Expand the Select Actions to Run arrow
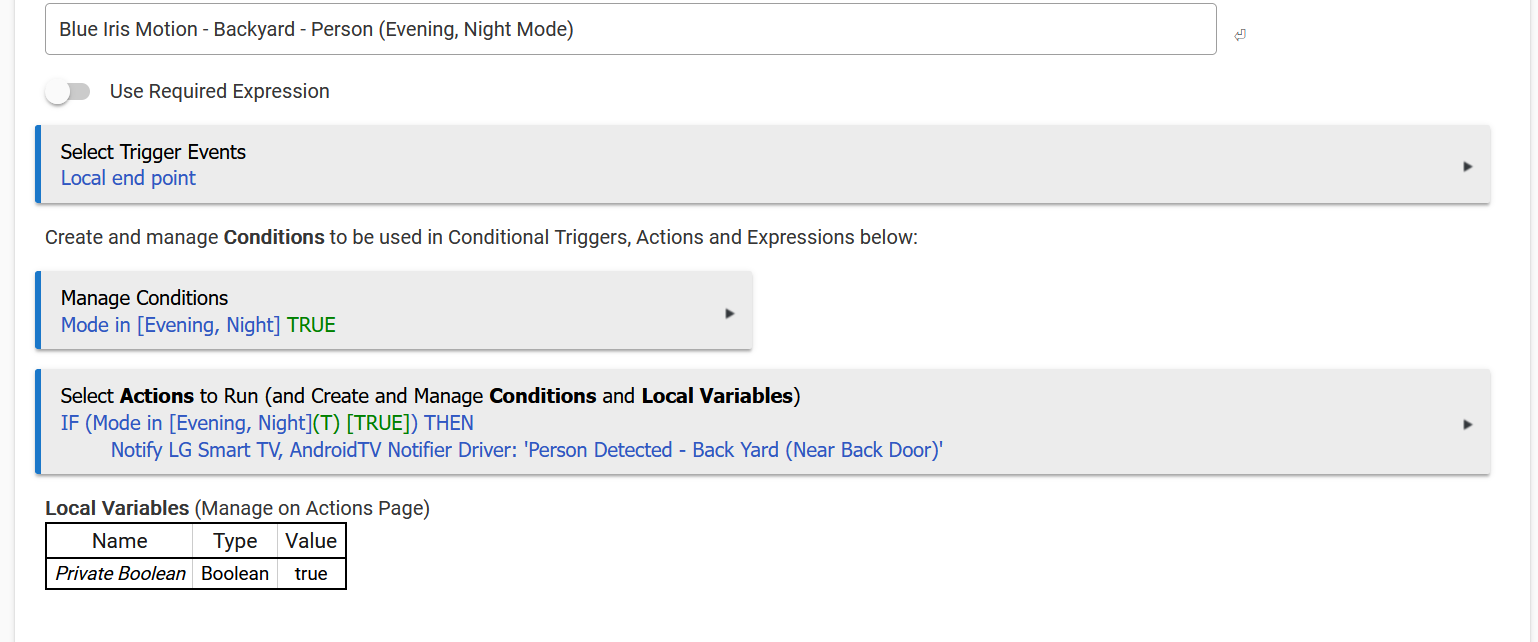The image size is (1538, 642). [1467, 424]
